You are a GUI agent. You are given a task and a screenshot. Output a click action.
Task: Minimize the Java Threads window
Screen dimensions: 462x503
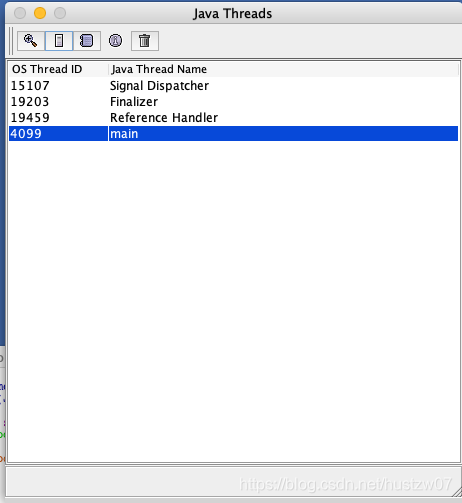pos(40,13)
